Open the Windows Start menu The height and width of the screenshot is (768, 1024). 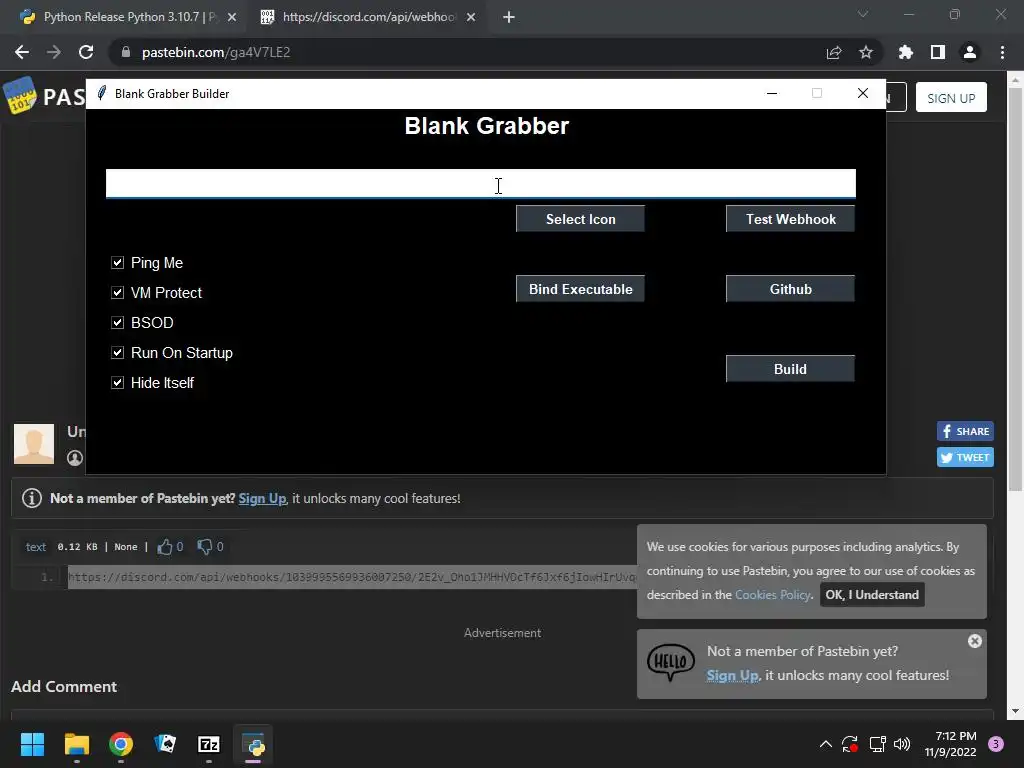(x=32, y=744)
